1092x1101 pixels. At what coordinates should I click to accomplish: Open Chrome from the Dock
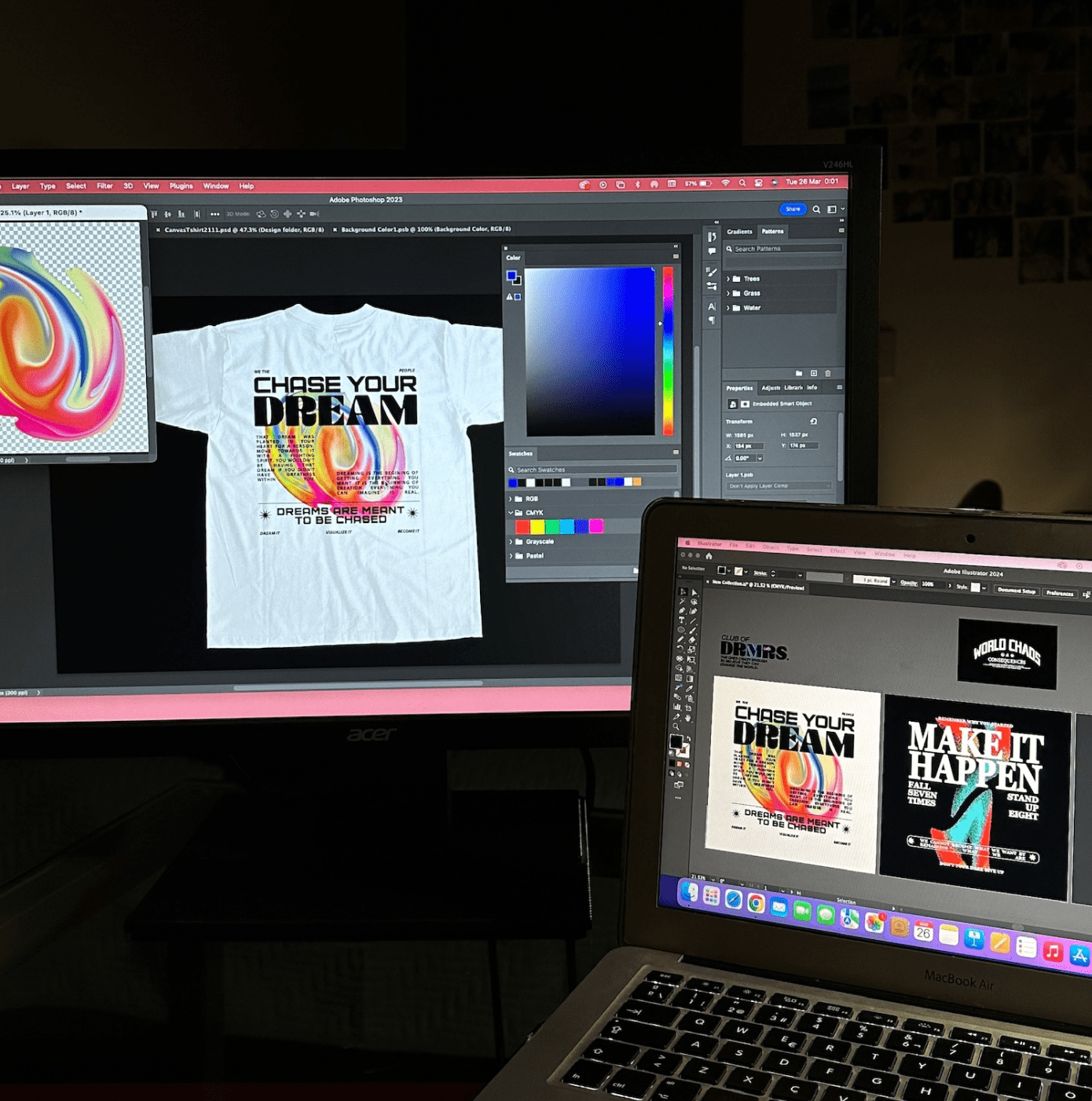pos(756,902)
